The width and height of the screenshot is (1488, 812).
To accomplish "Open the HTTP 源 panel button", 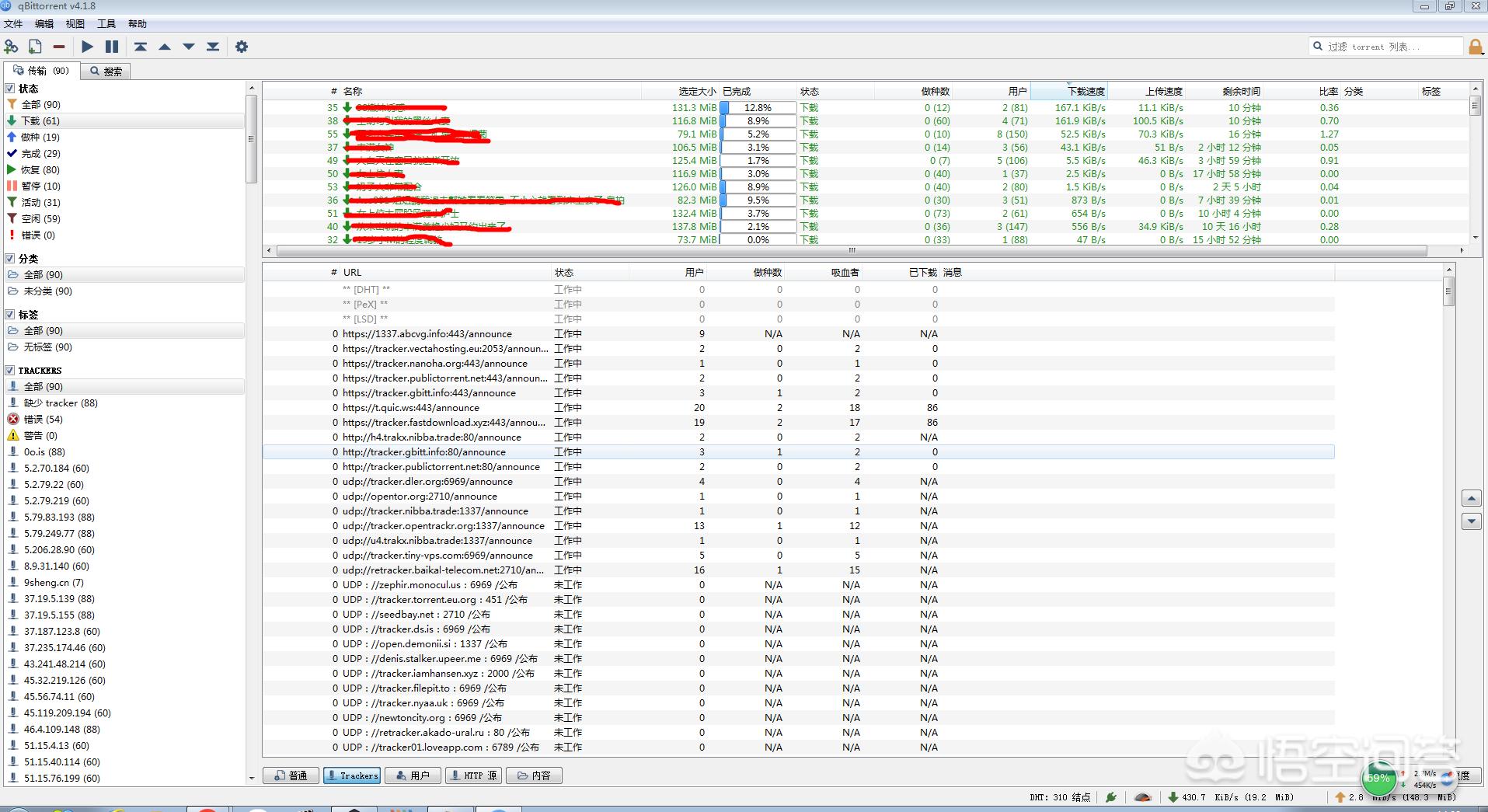I will click(473, 775).
